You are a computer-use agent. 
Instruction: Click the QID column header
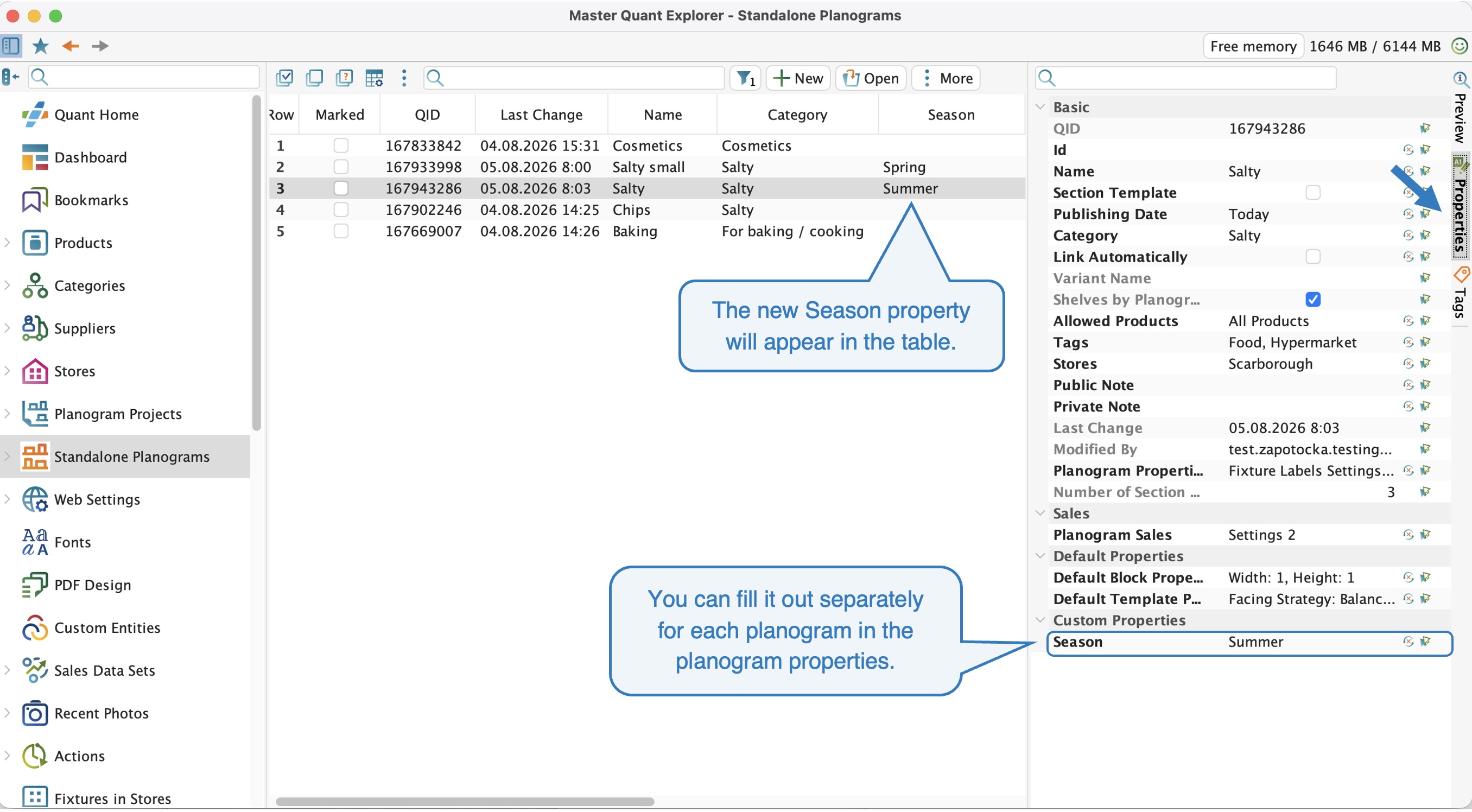[427, 115]
